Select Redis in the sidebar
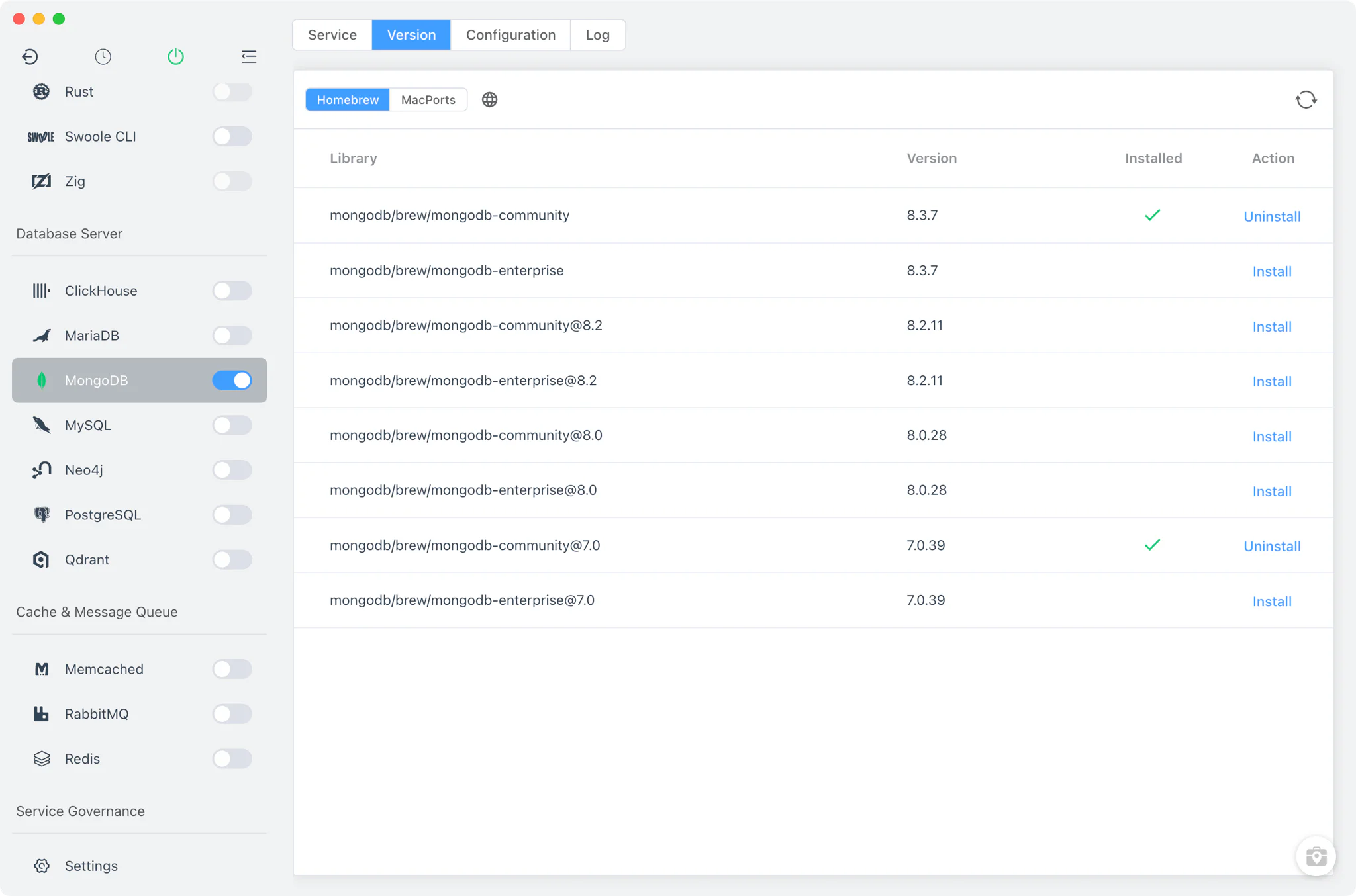 pos(139,758)
